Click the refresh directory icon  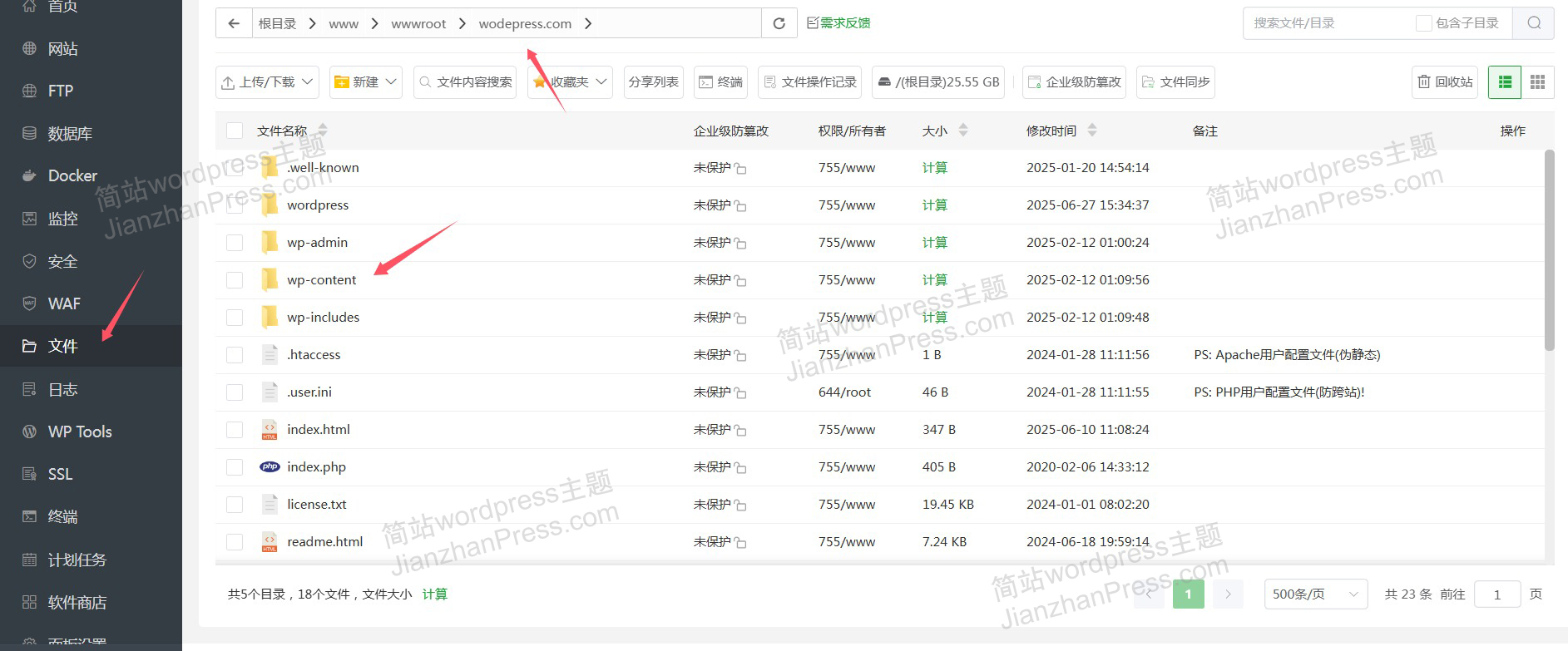click(779, 23)
